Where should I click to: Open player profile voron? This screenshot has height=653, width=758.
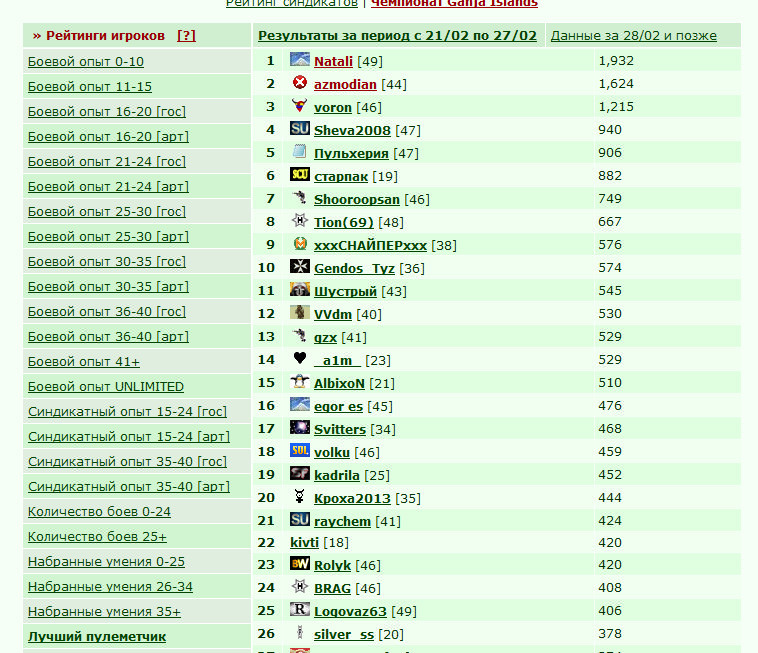pyautogui.click(x=333, y=107)
